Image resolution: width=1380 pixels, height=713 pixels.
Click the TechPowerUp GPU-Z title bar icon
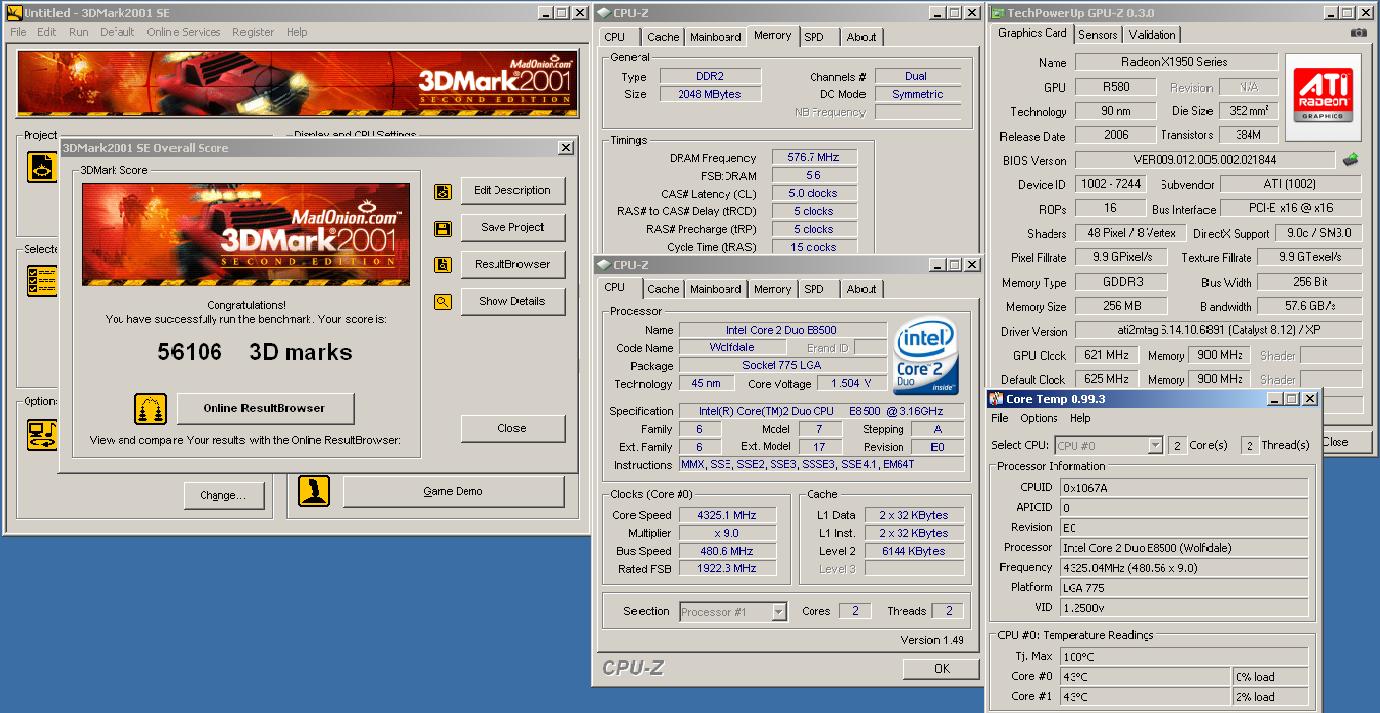[996, 12]
